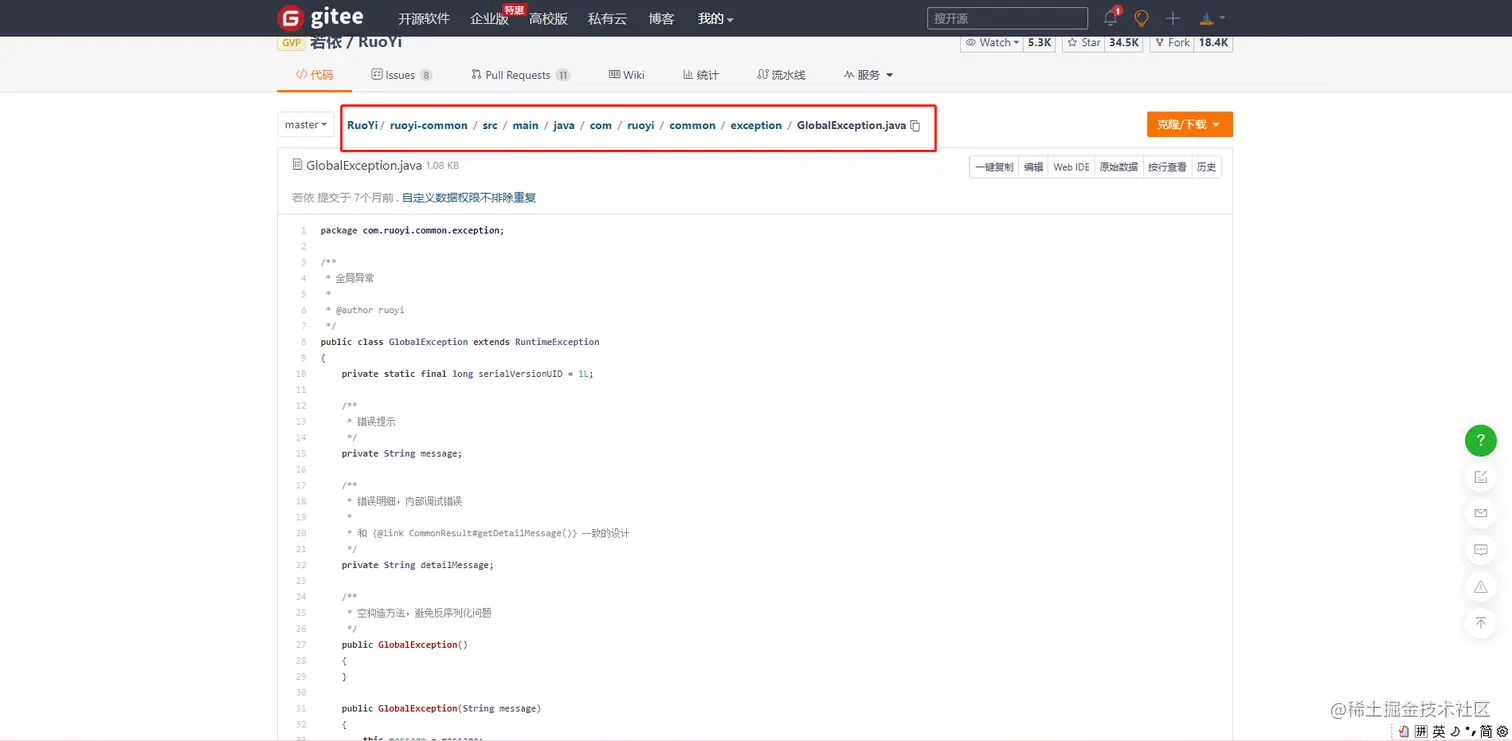Open commit message 自定义数据权限不排除重复
This screenshot has width=1512, height=741.
point(469,198)
